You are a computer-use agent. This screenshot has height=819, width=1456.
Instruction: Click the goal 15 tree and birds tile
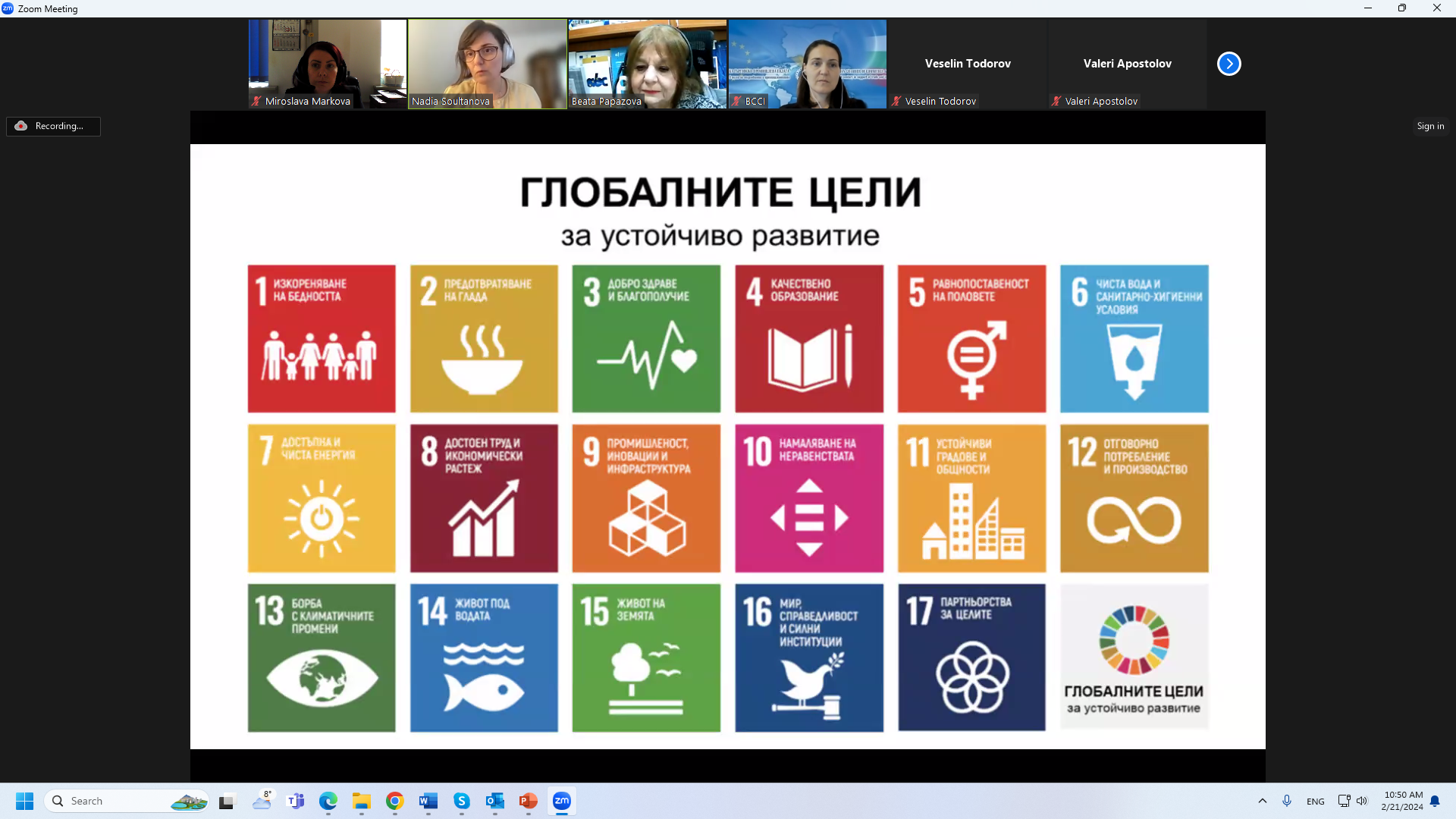646,657
